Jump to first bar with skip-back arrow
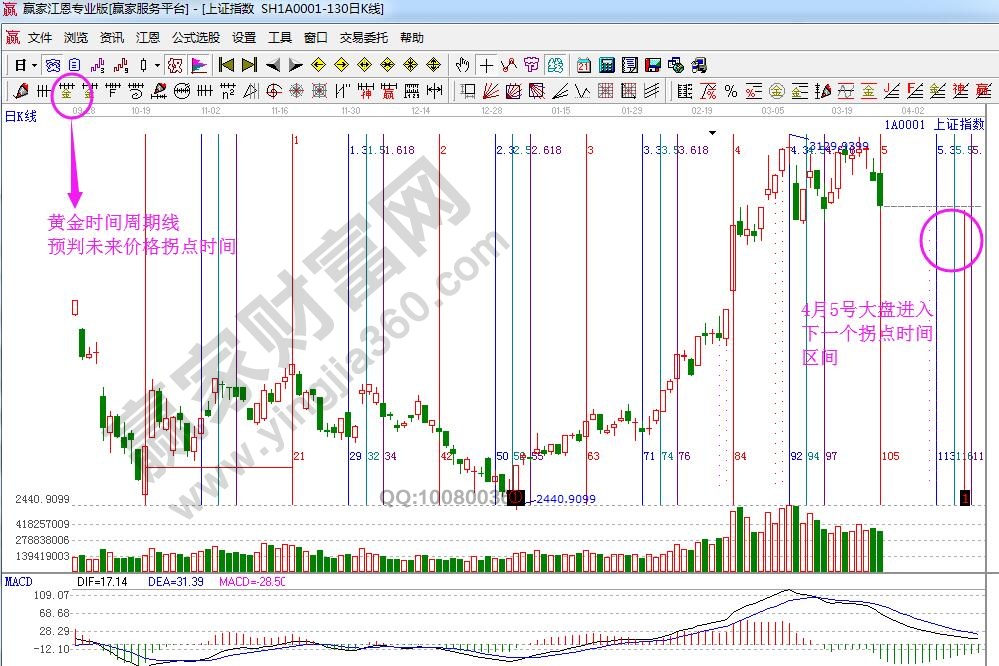The image size is (999, 666). pos(227,65)
